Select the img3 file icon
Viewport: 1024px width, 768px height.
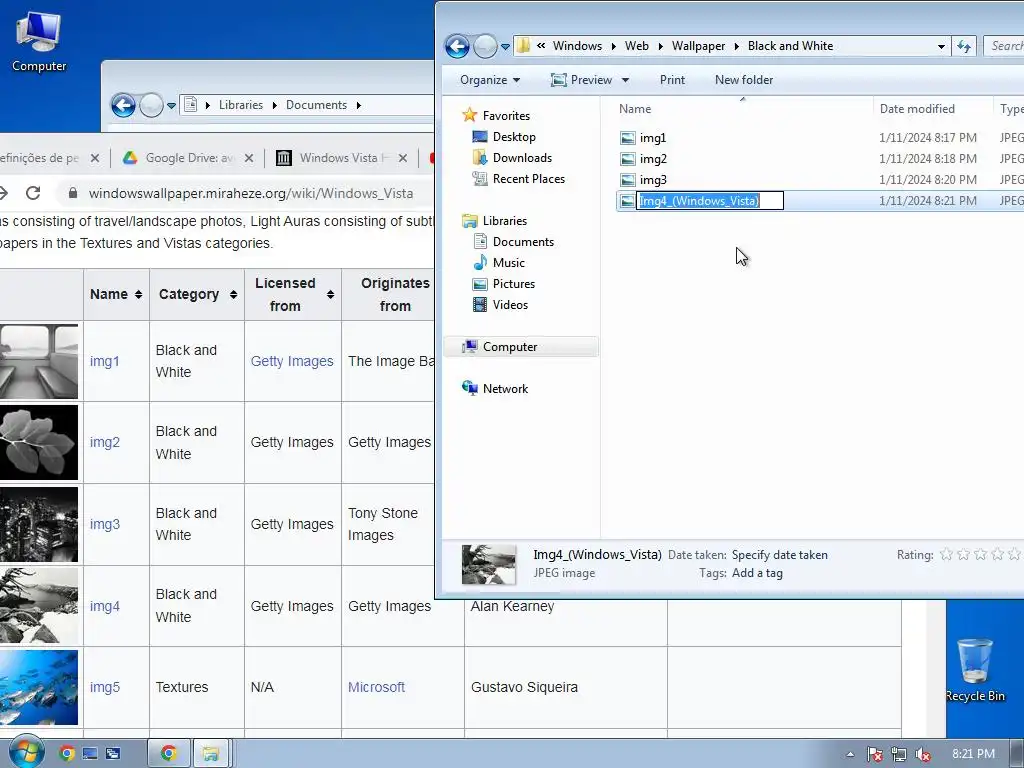(628, 180)
